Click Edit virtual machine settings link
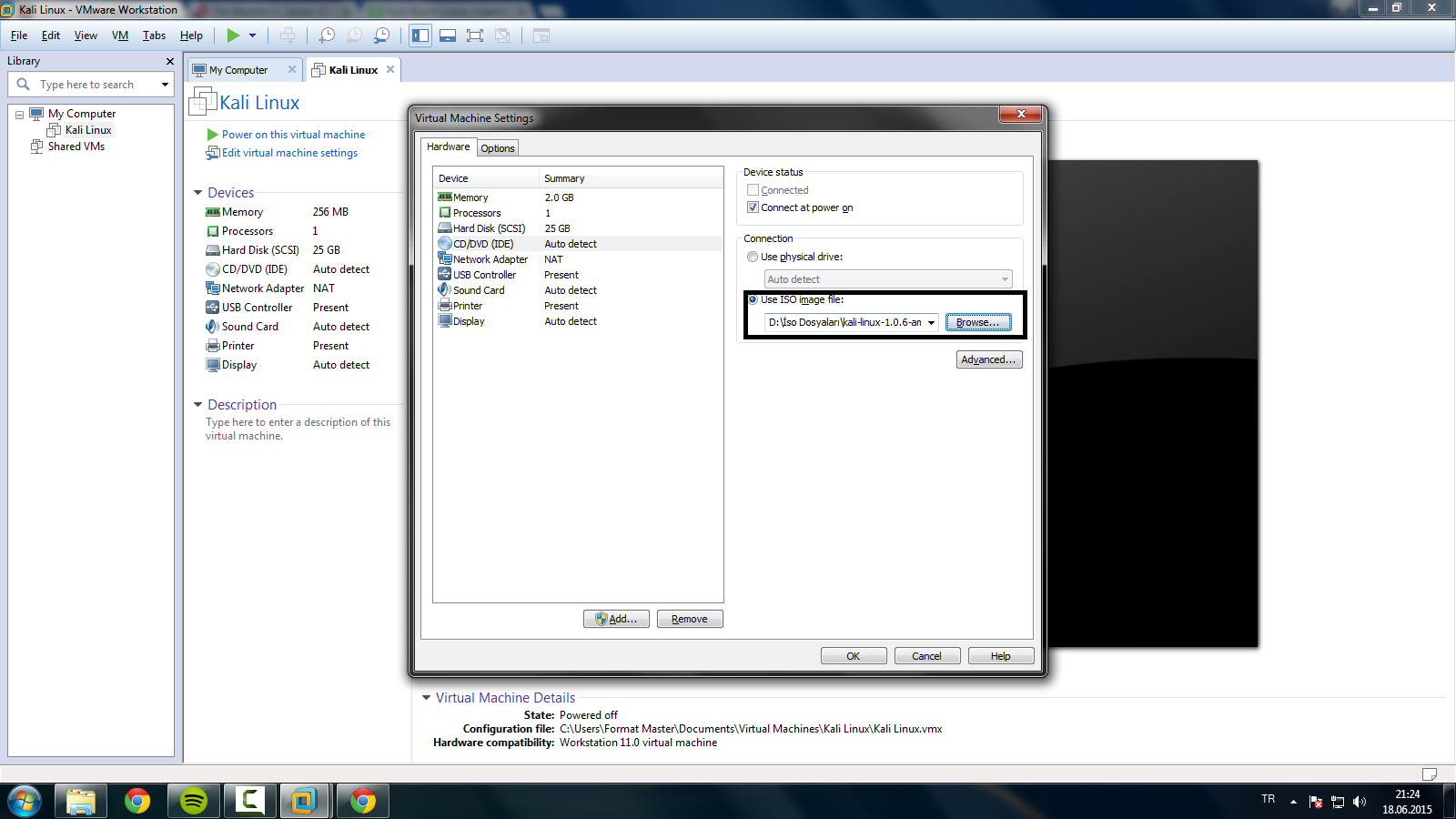1456x819 pixels. [289, 153]
